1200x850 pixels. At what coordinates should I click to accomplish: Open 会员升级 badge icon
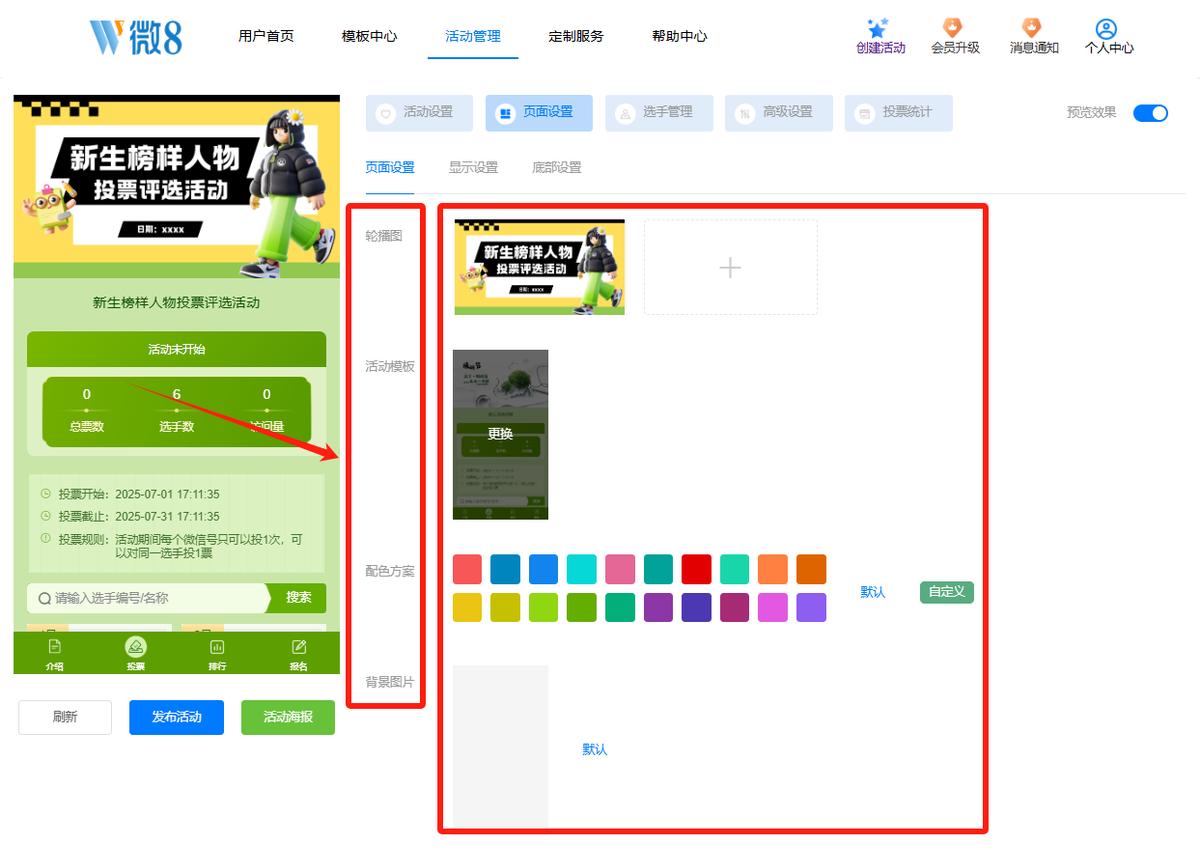[x=953, y=28]
